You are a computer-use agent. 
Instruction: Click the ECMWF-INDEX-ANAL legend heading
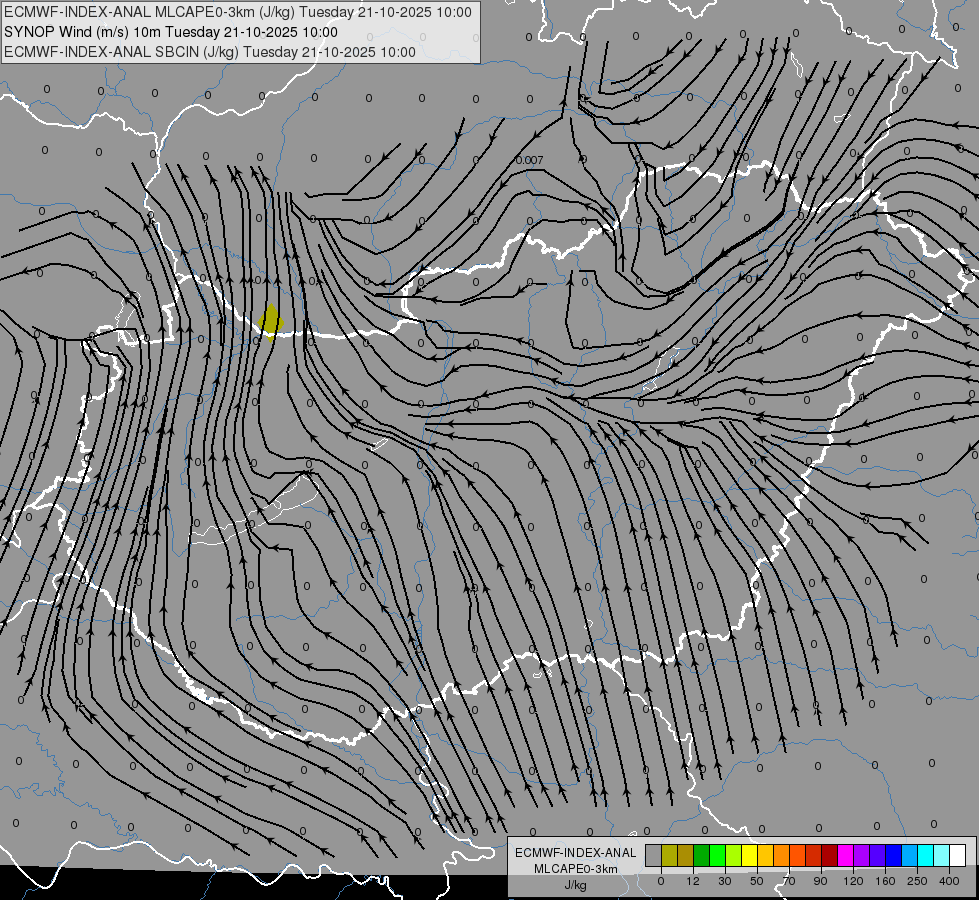pyautogui.click(x=576, y=853)
